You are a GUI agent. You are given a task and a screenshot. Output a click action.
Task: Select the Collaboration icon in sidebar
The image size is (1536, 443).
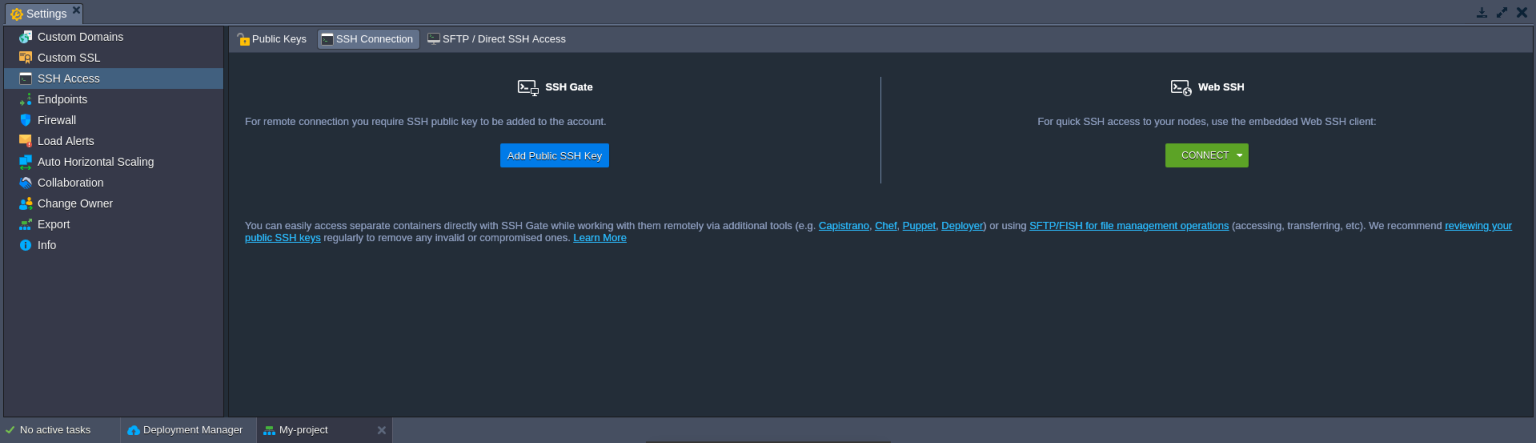click(25, 183)
